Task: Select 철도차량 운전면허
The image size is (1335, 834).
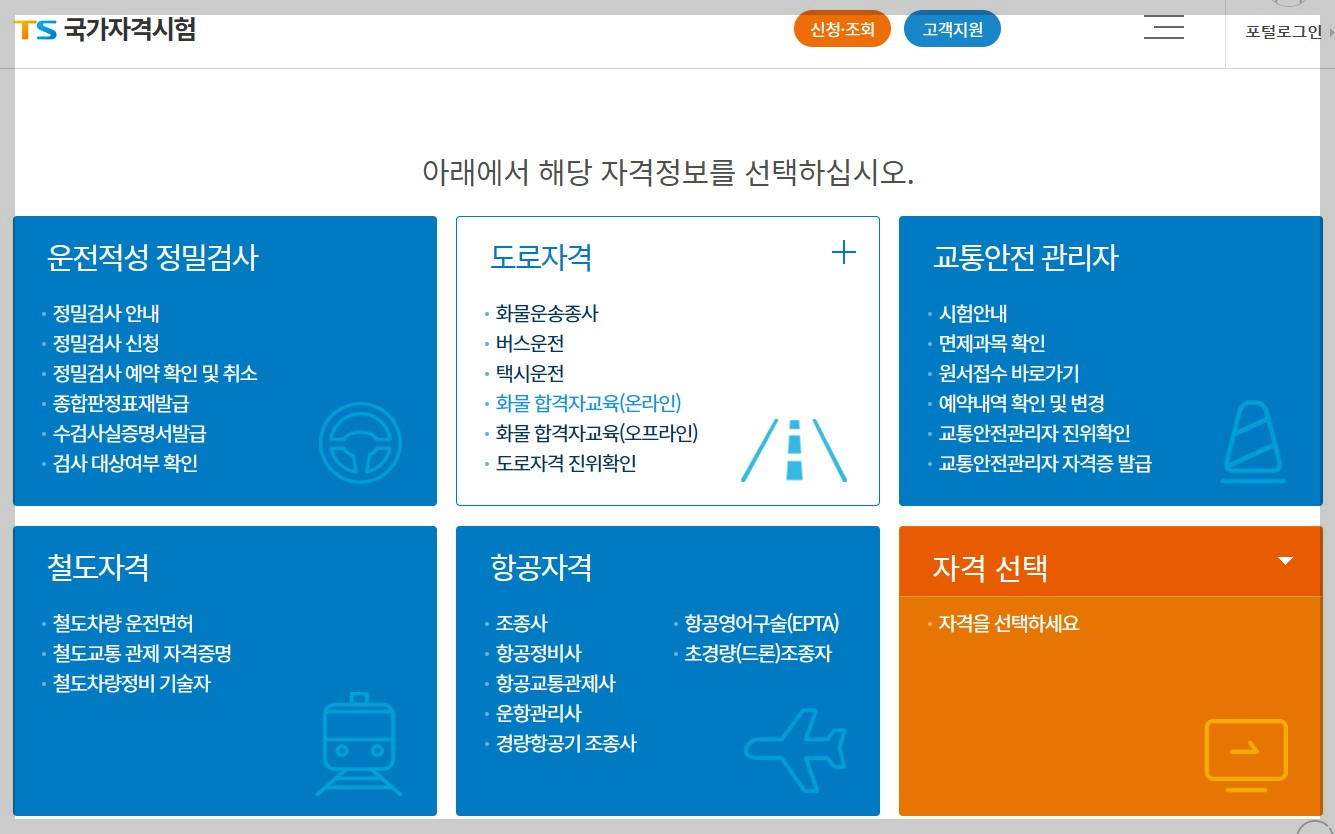Action: [x=123, y=624]
